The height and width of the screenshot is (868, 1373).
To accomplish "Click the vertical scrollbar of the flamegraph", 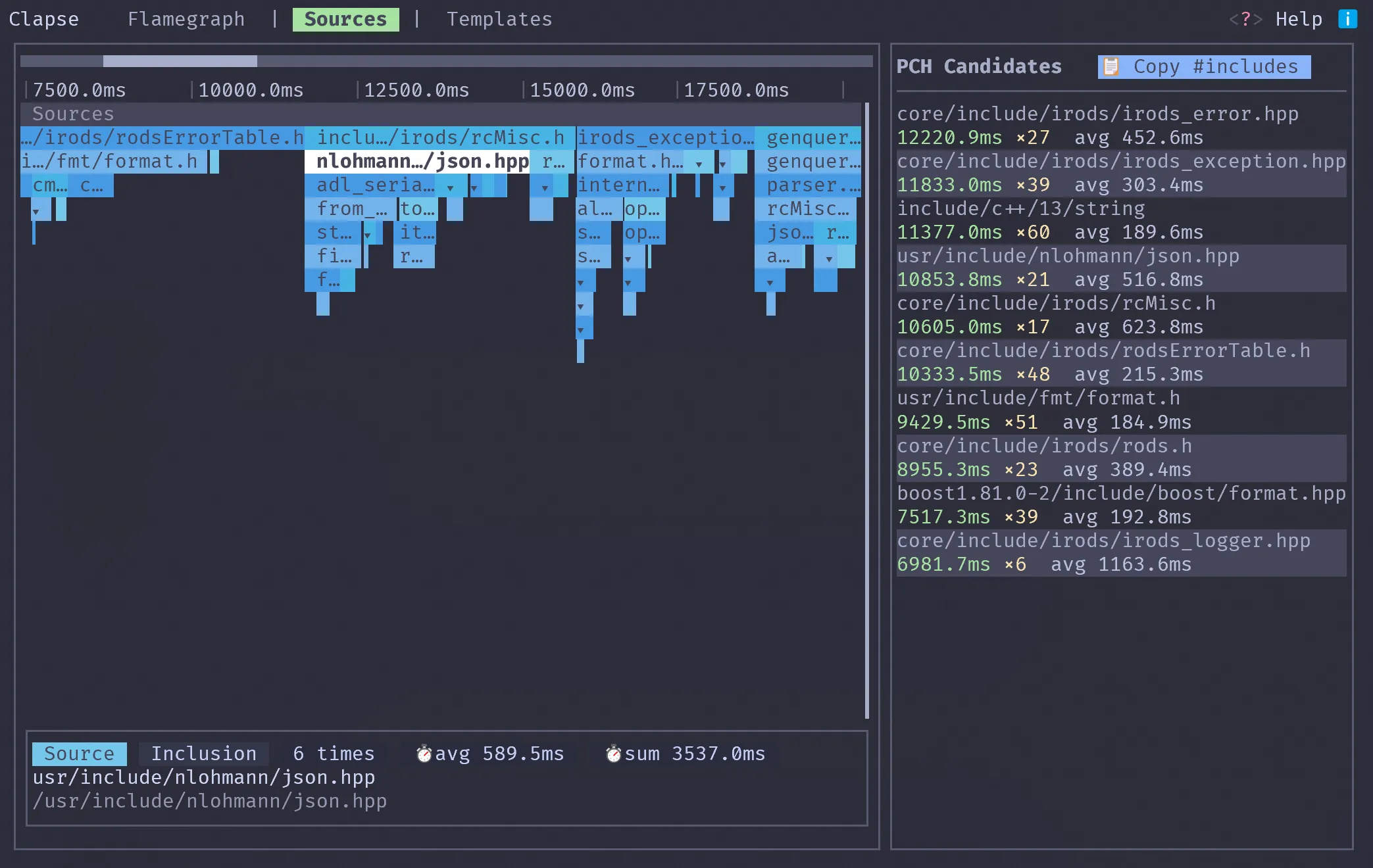I will point(866,410).
